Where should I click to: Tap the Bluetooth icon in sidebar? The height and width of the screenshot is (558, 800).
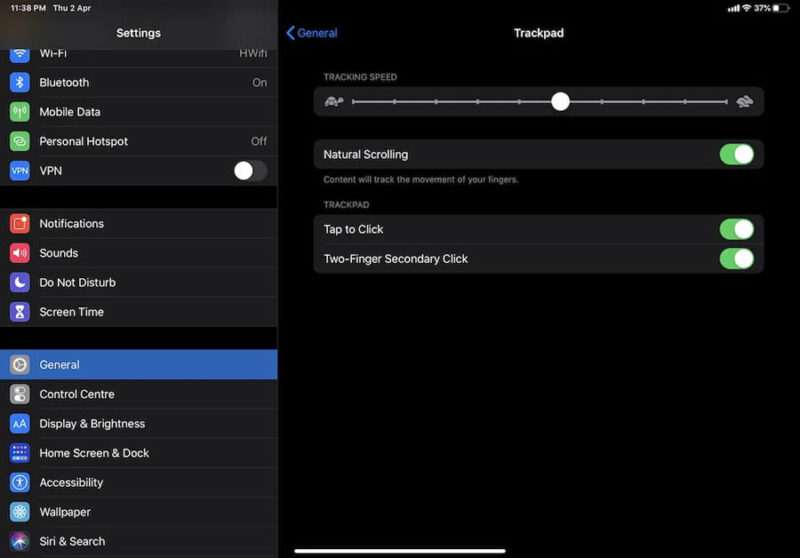(x=20, y=83)
